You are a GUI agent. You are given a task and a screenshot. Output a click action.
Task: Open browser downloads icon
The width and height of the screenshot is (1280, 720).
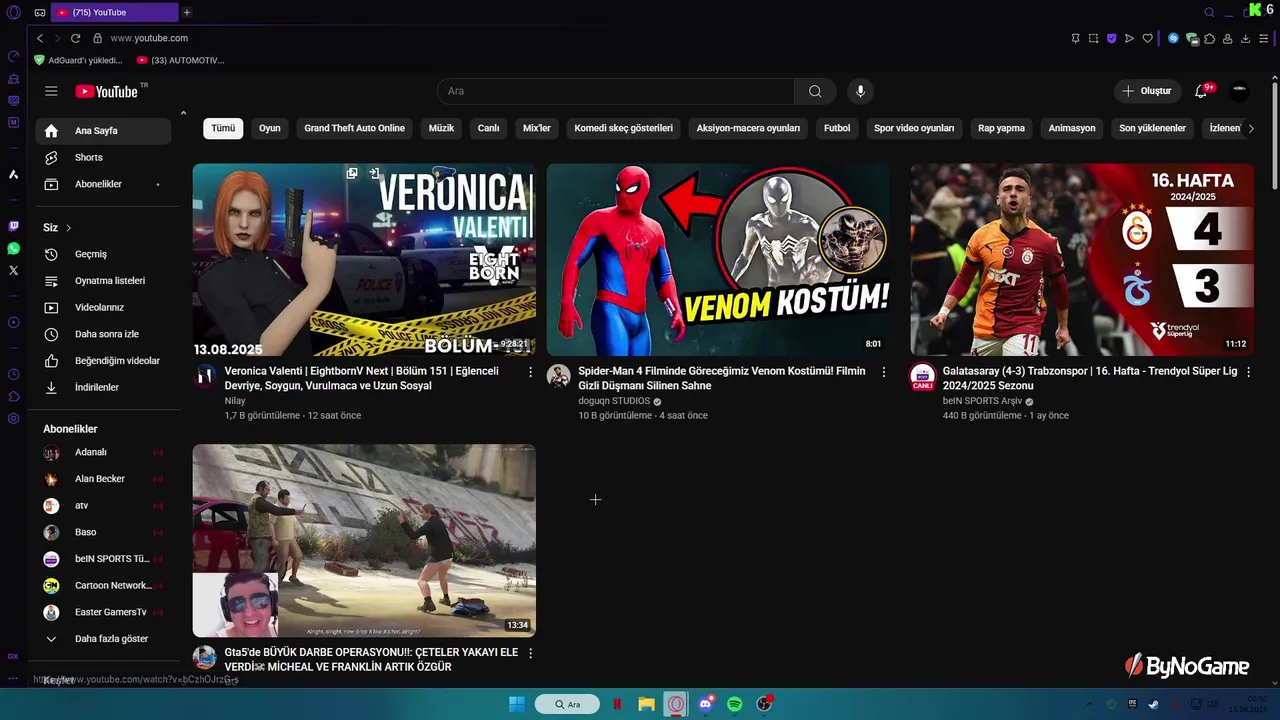click(1245, 38)
